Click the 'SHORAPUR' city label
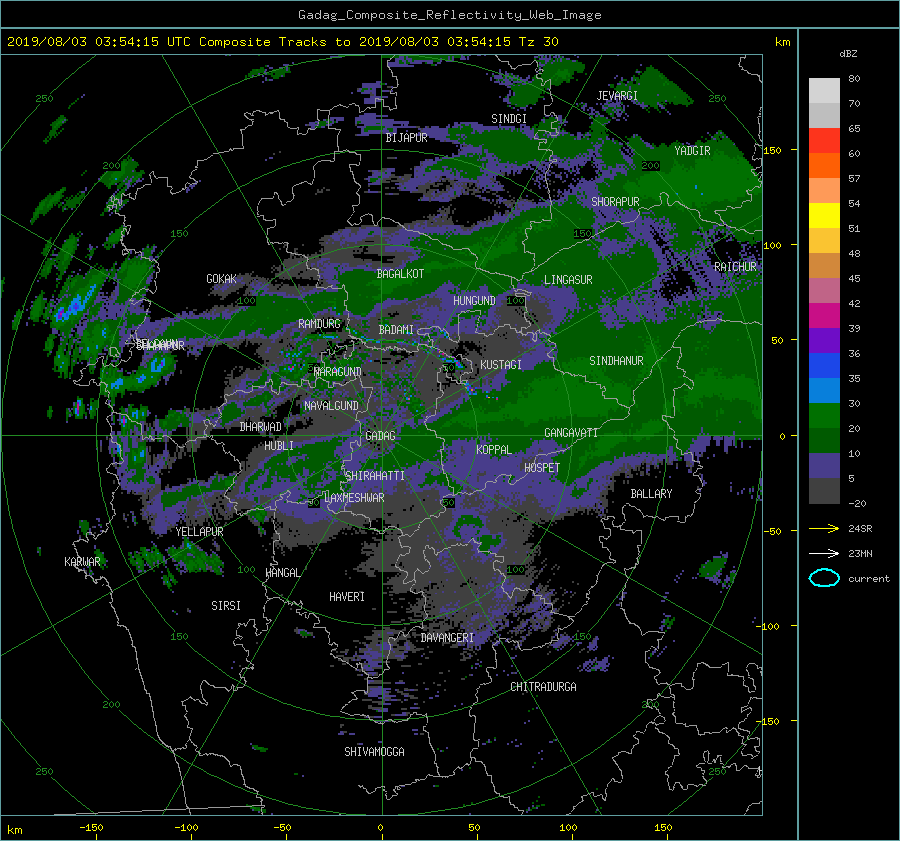 click(615, 202)
